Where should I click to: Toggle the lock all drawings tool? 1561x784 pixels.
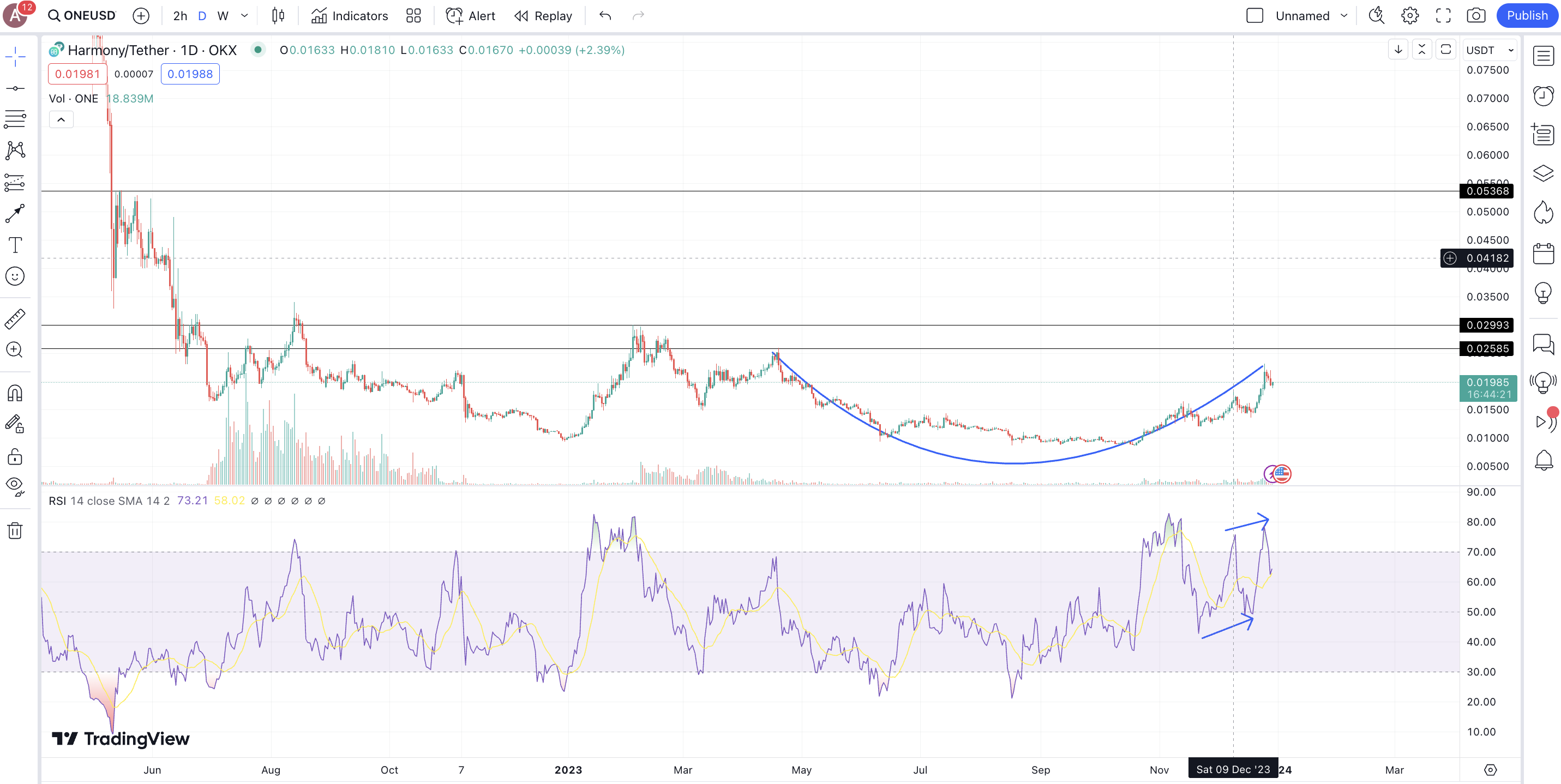[x=15, y=456]
